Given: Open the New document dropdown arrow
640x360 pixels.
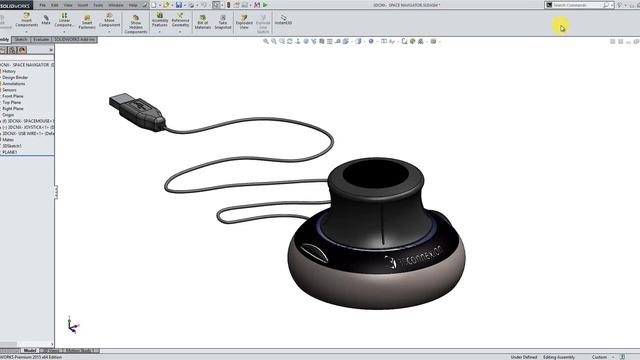Looking at the screenshot, I should (159, 5).
